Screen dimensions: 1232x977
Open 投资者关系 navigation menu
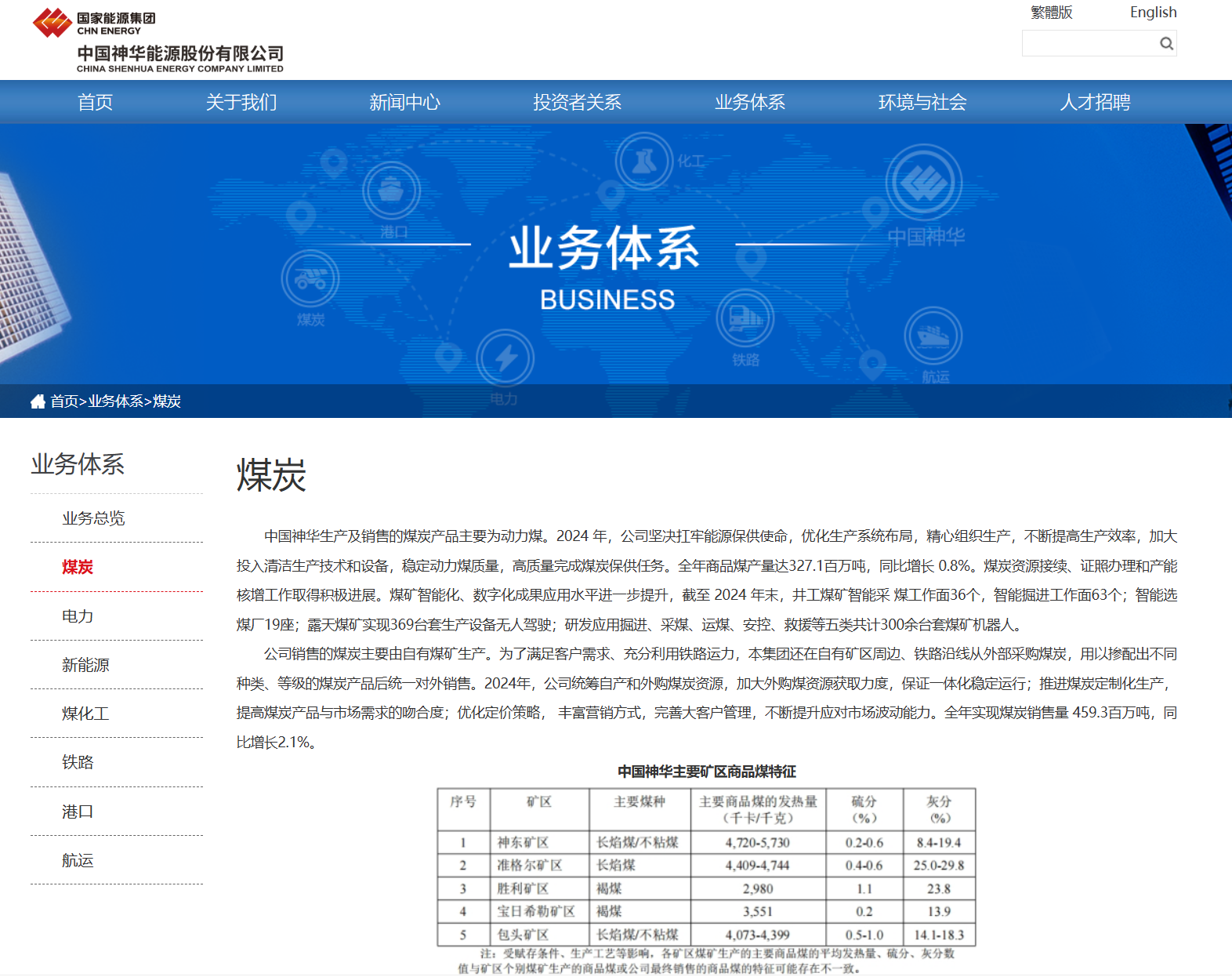(578, 102)
